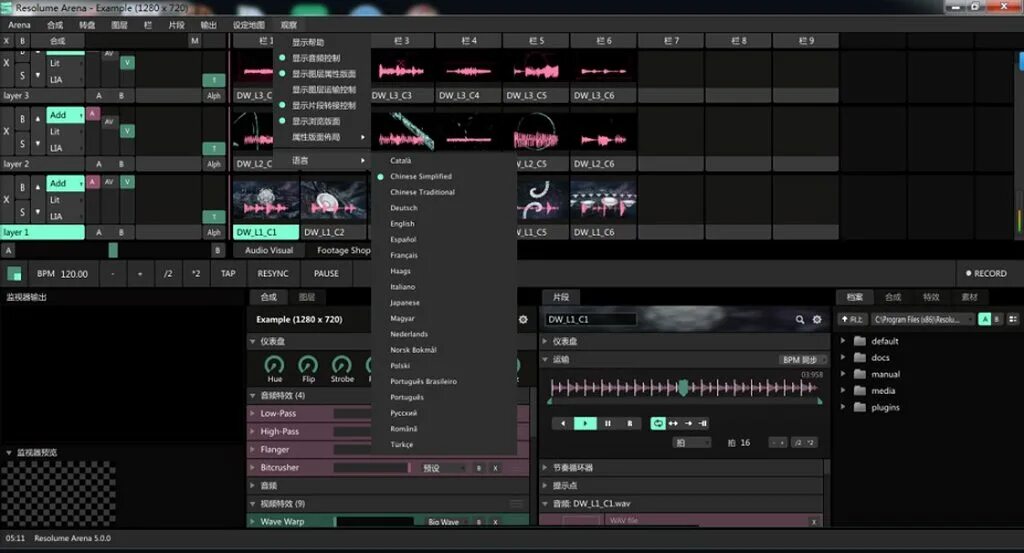Screen dimensions: 1024x553
Task: Double BPM with *2 button
Action: [x=196, y=274]
